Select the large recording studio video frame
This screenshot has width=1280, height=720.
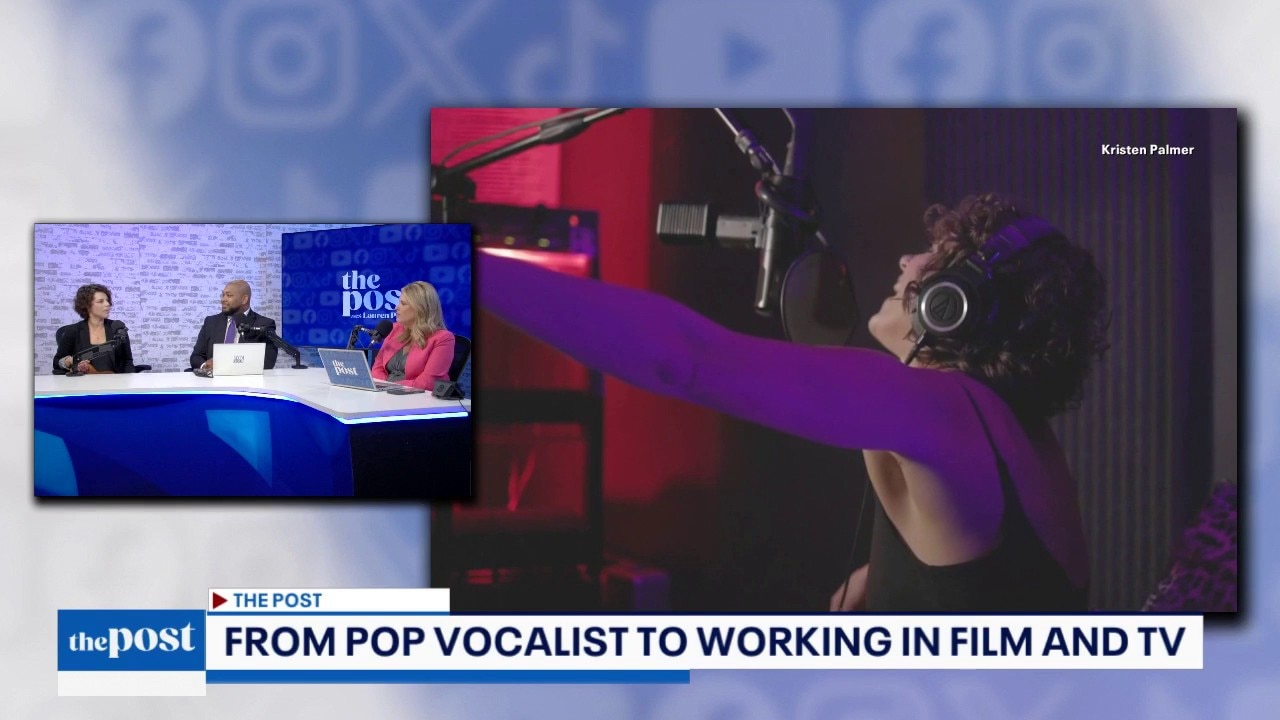(833, 360)
